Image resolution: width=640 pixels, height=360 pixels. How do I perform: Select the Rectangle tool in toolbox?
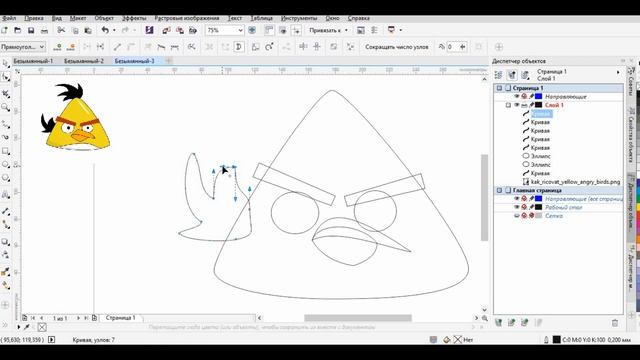5,151
